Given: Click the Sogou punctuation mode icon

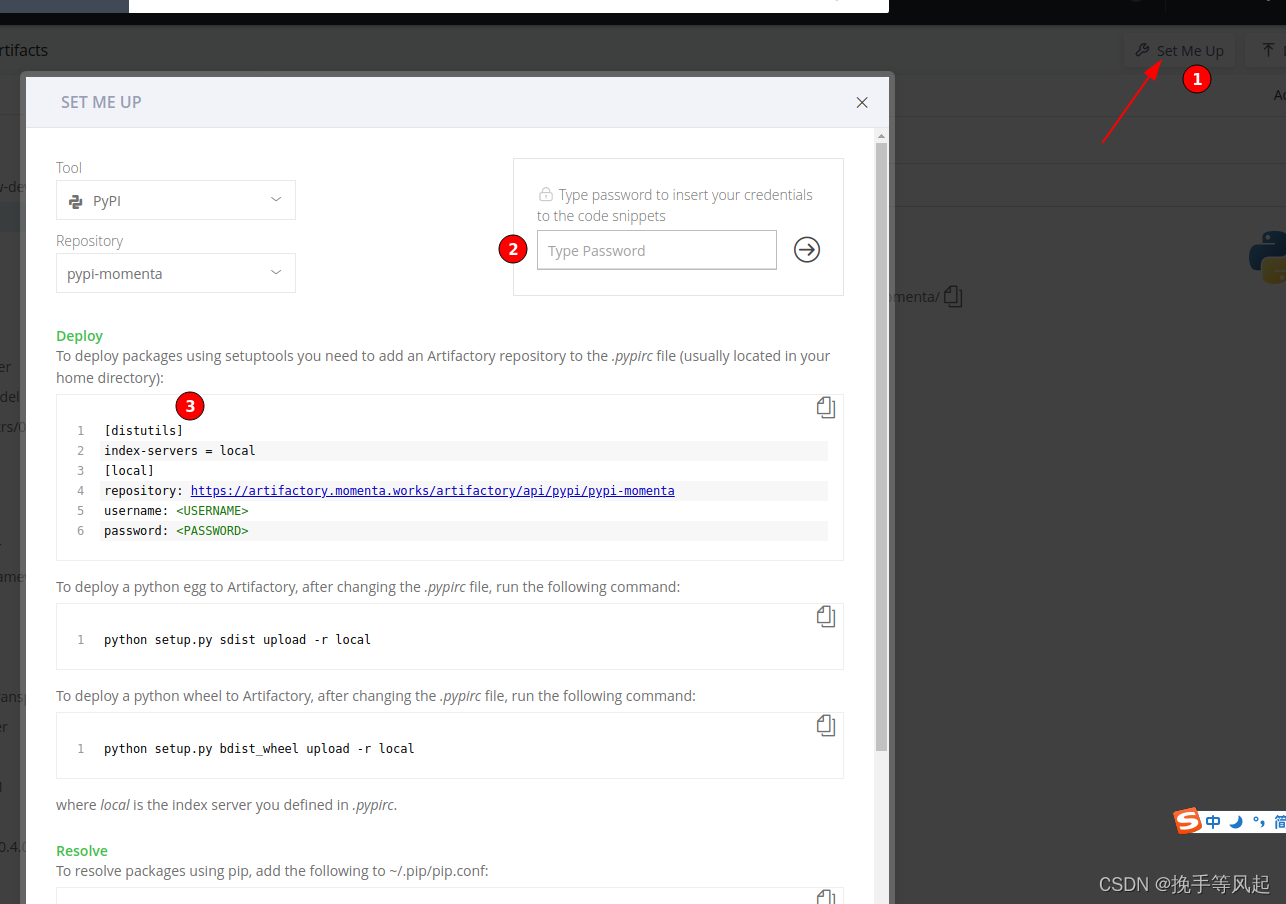Looking at the screenshot, I should 1258,822.
